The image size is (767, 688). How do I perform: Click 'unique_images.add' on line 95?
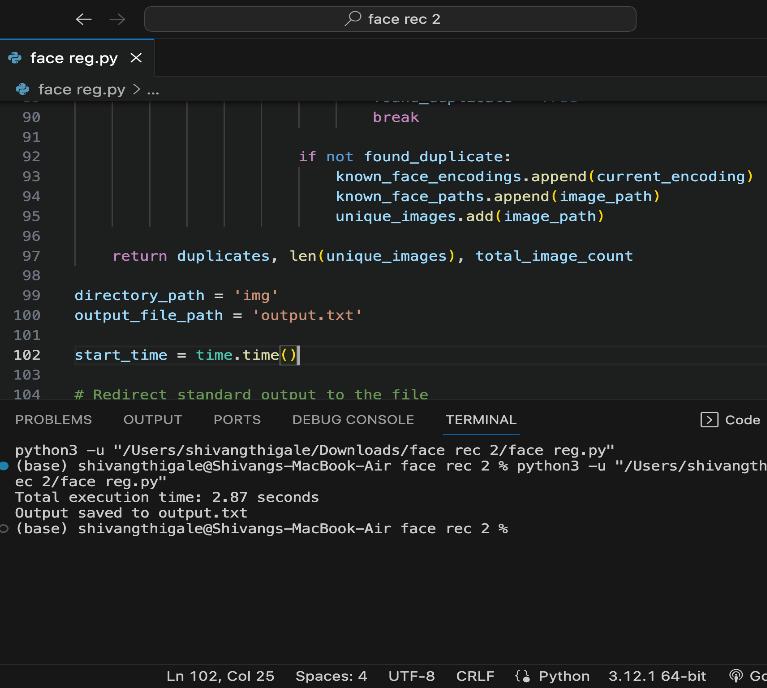click(x=414, y=216)
